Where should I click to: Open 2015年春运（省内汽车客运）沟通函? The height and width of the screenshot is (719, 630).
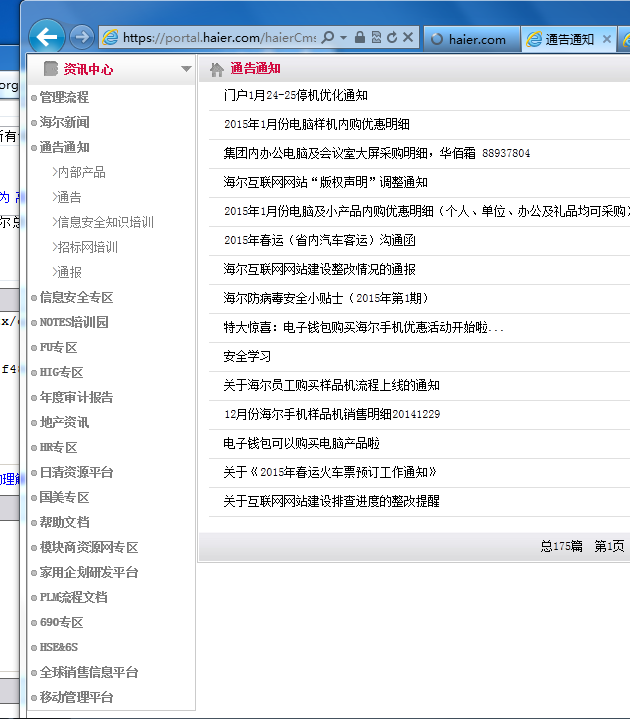320,240
